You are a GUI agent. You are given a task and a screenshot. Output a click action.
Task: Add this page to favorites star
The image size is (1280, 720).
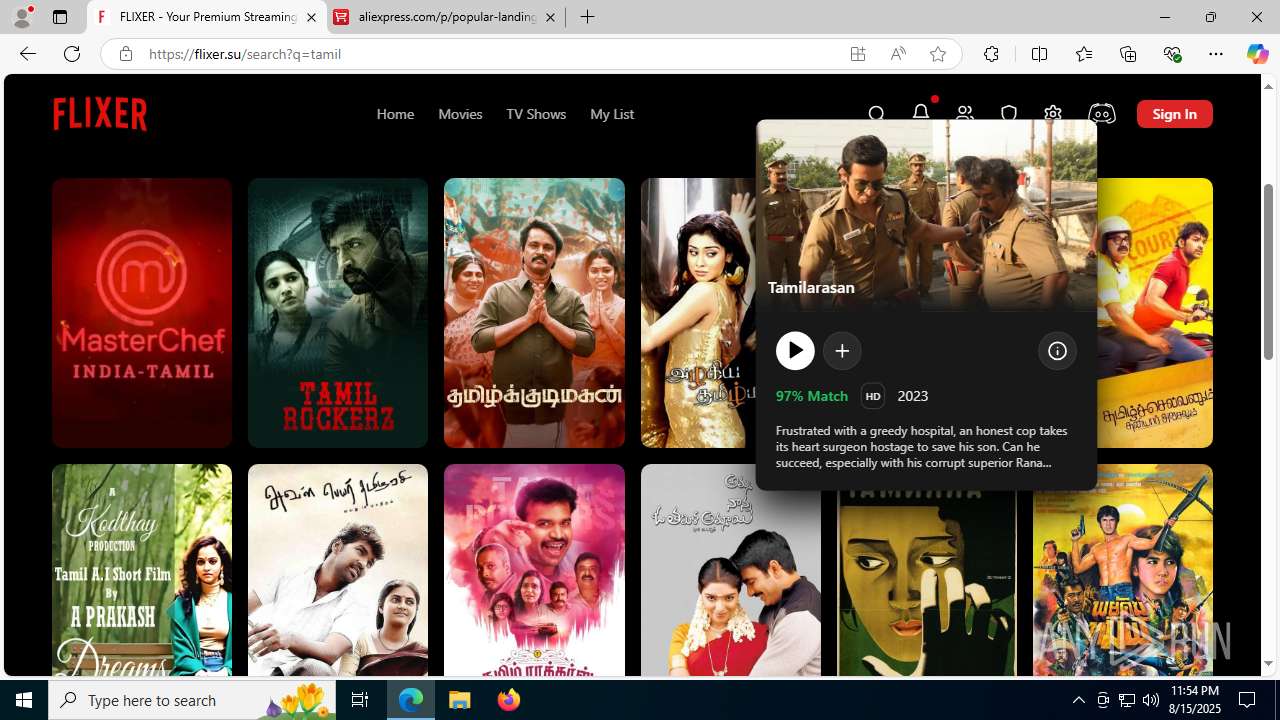[937, 54]
